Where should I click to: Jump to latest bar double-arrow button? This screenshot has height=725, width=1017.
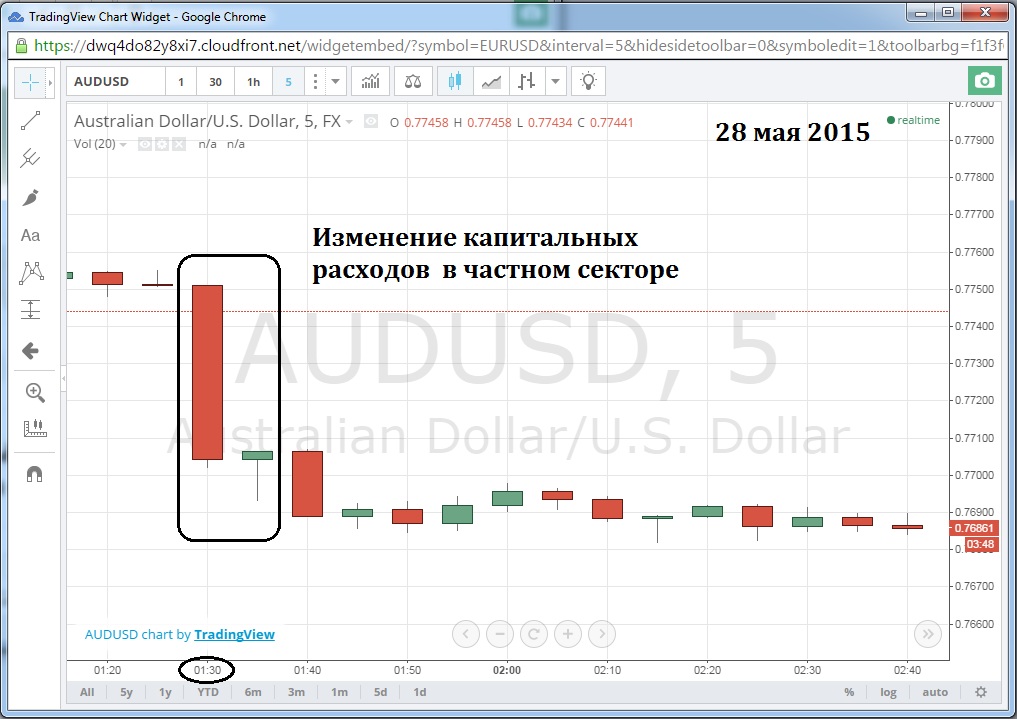click(x=927, y=634)
